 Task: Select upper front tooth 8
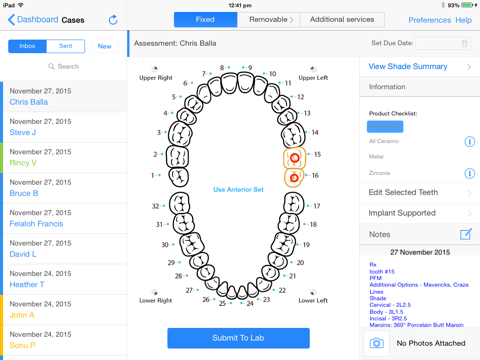[229, 83]
